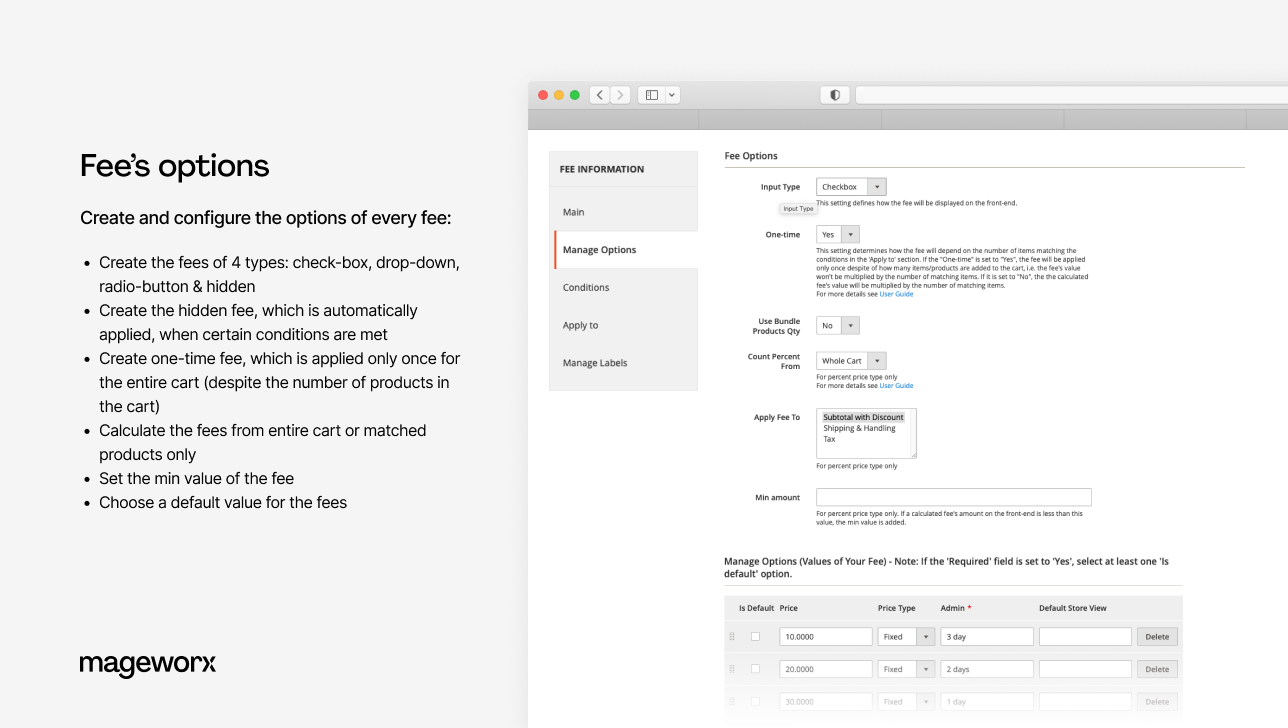Image resolution: width=1288 pixels, height=728 pixels.
Task: Click the Mageworx logo
Action: (x=148, y=664)
